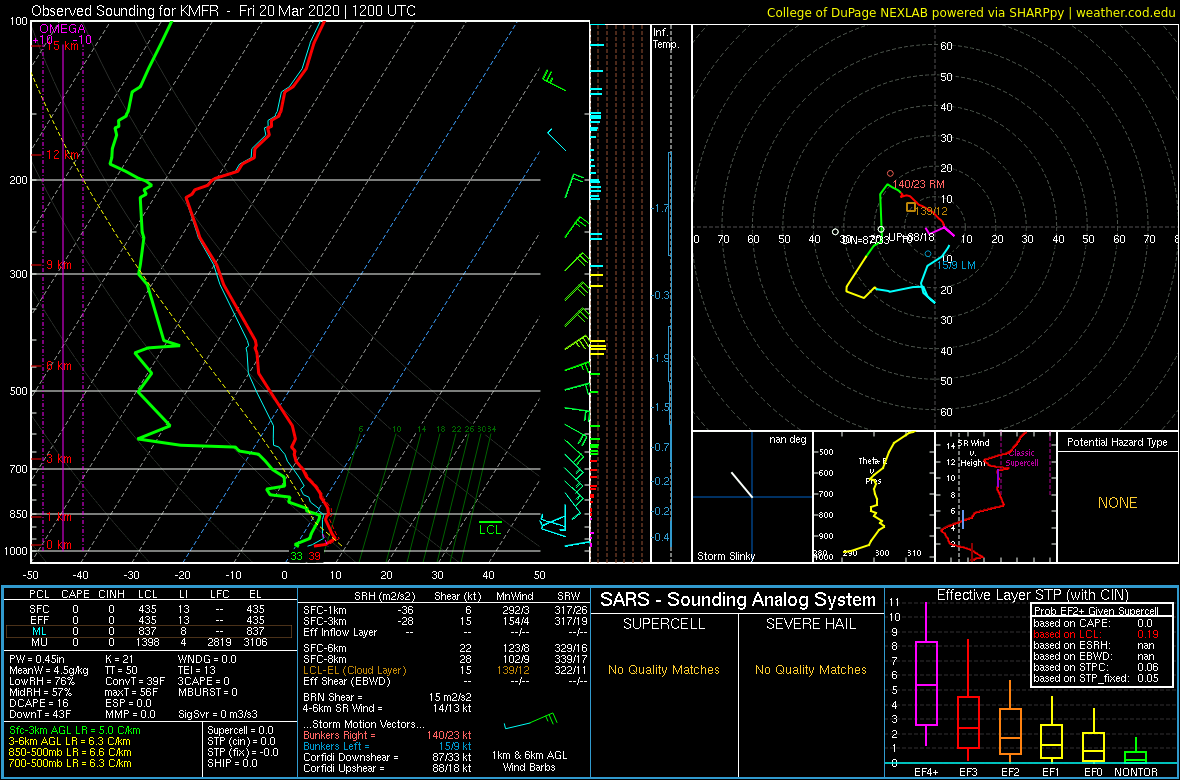This screenshot has height=780, width=1180.
Task: Click the "3 km" height marker
Action: 59,459
